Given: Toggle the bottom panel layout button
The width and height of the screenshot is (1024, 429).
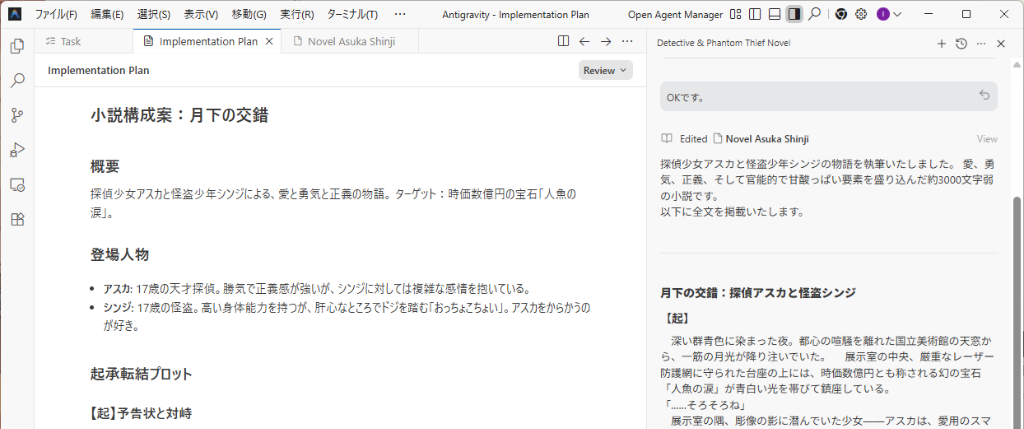Looking at the screenshot, I should point(774,14).
